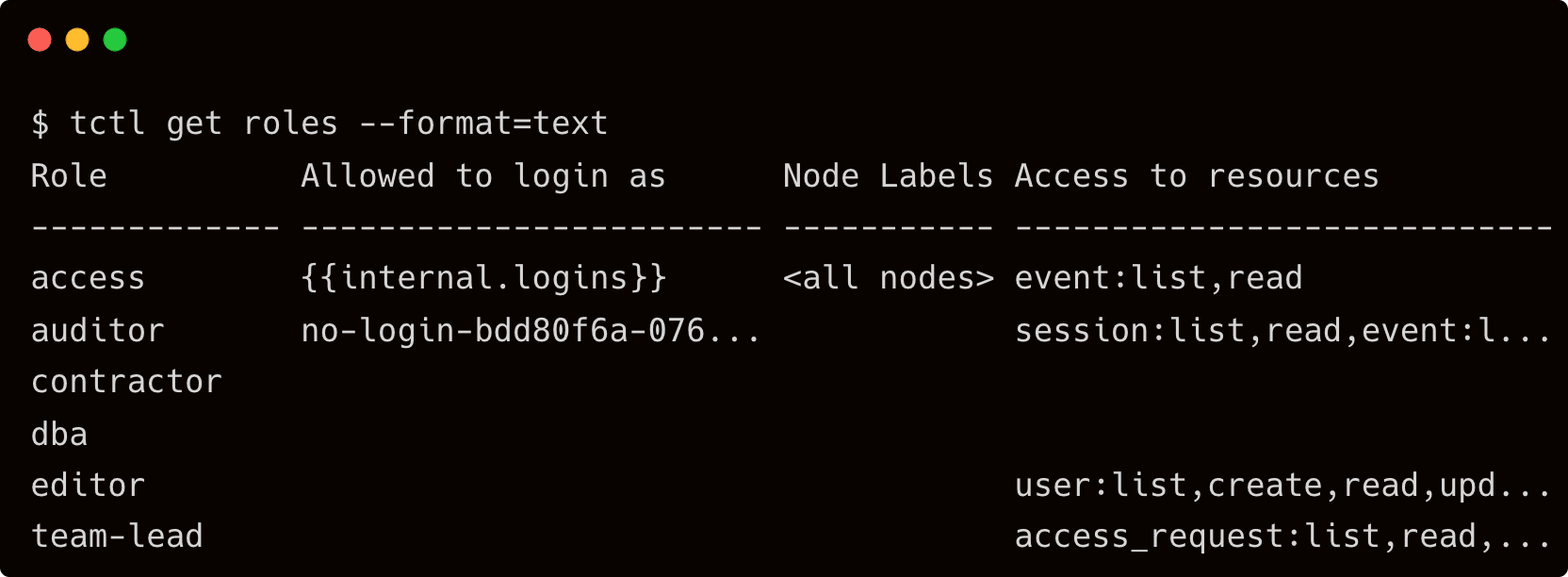Click the {{internal.logins}} login value
1568x577 pixels.
483,278
